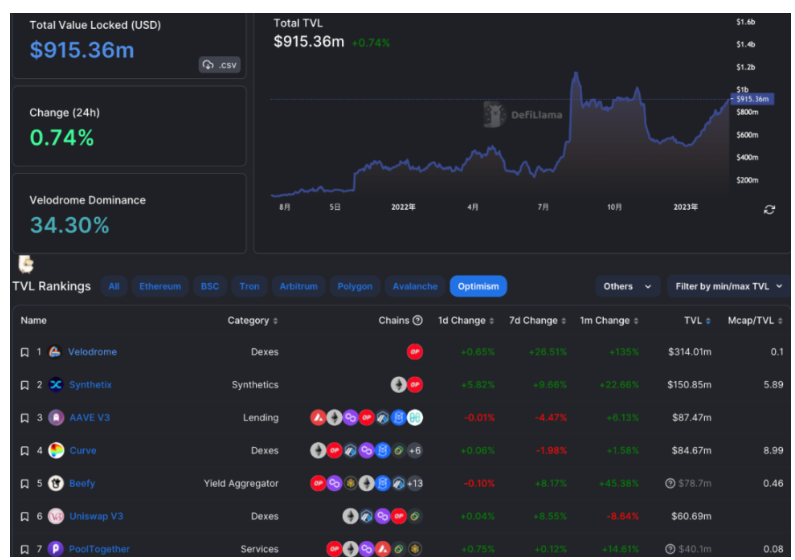Sort table by Category column
Image resolution: width=795 pixels, height=560 pixels.
(252, 321)
